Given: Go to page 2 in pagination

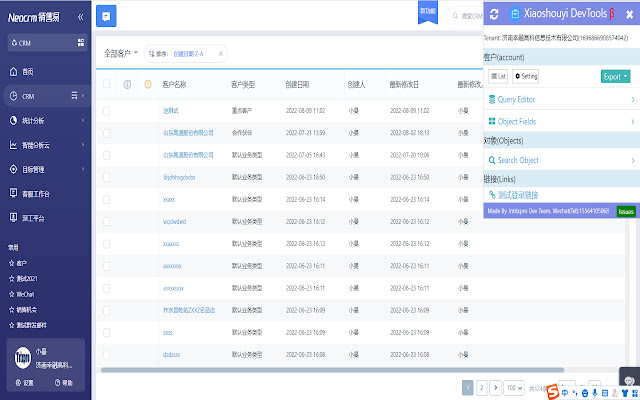Looking at the screenshot, I should pos(482,387).
